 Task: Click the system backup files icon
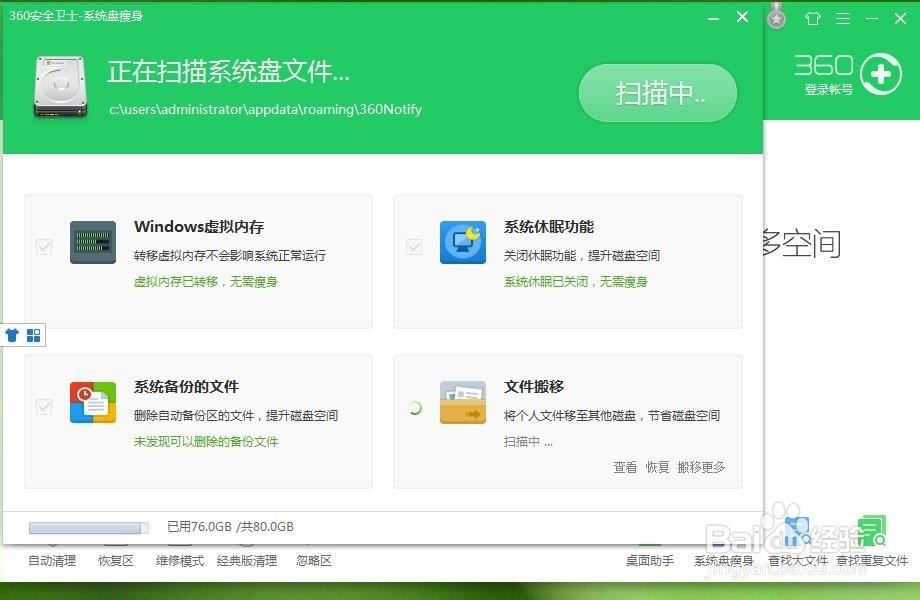point(93,402)
